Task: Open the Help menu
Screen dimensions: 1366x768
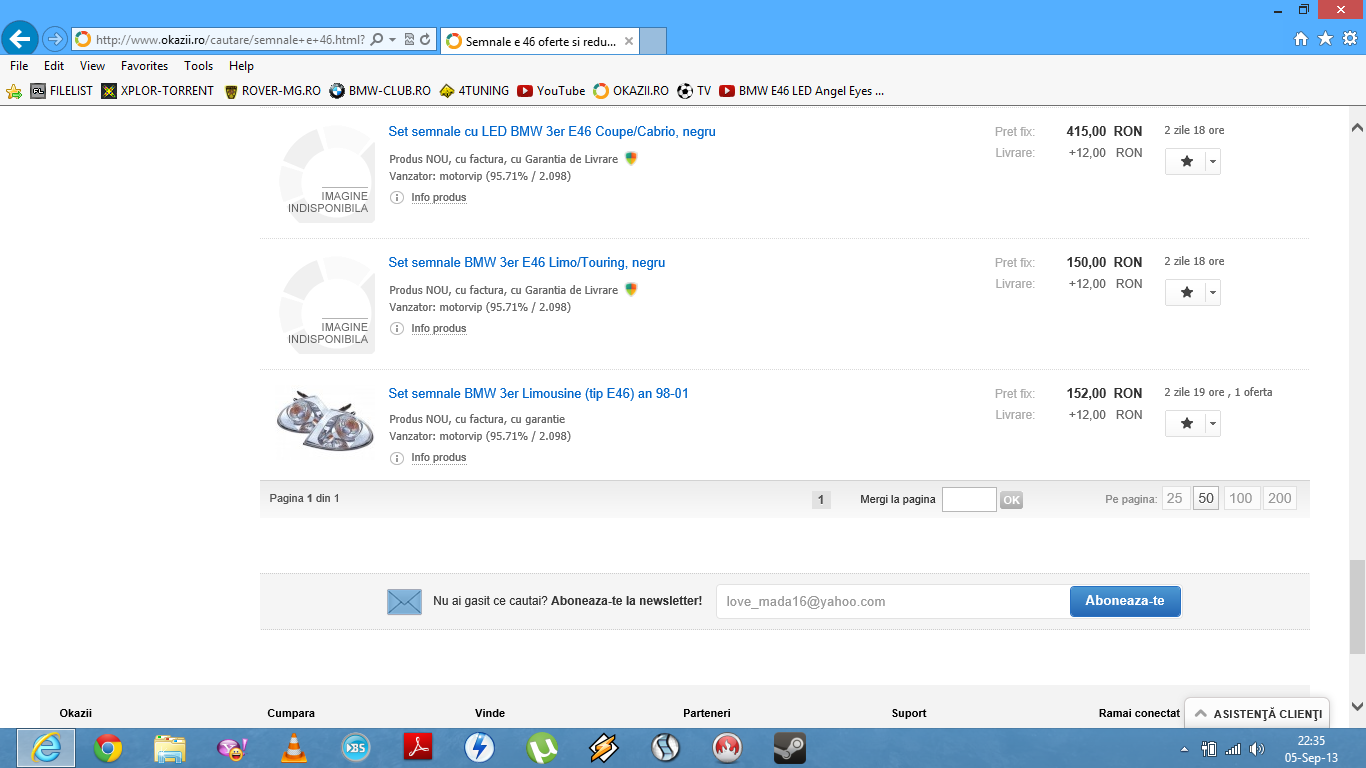Action: coord(241,66)
